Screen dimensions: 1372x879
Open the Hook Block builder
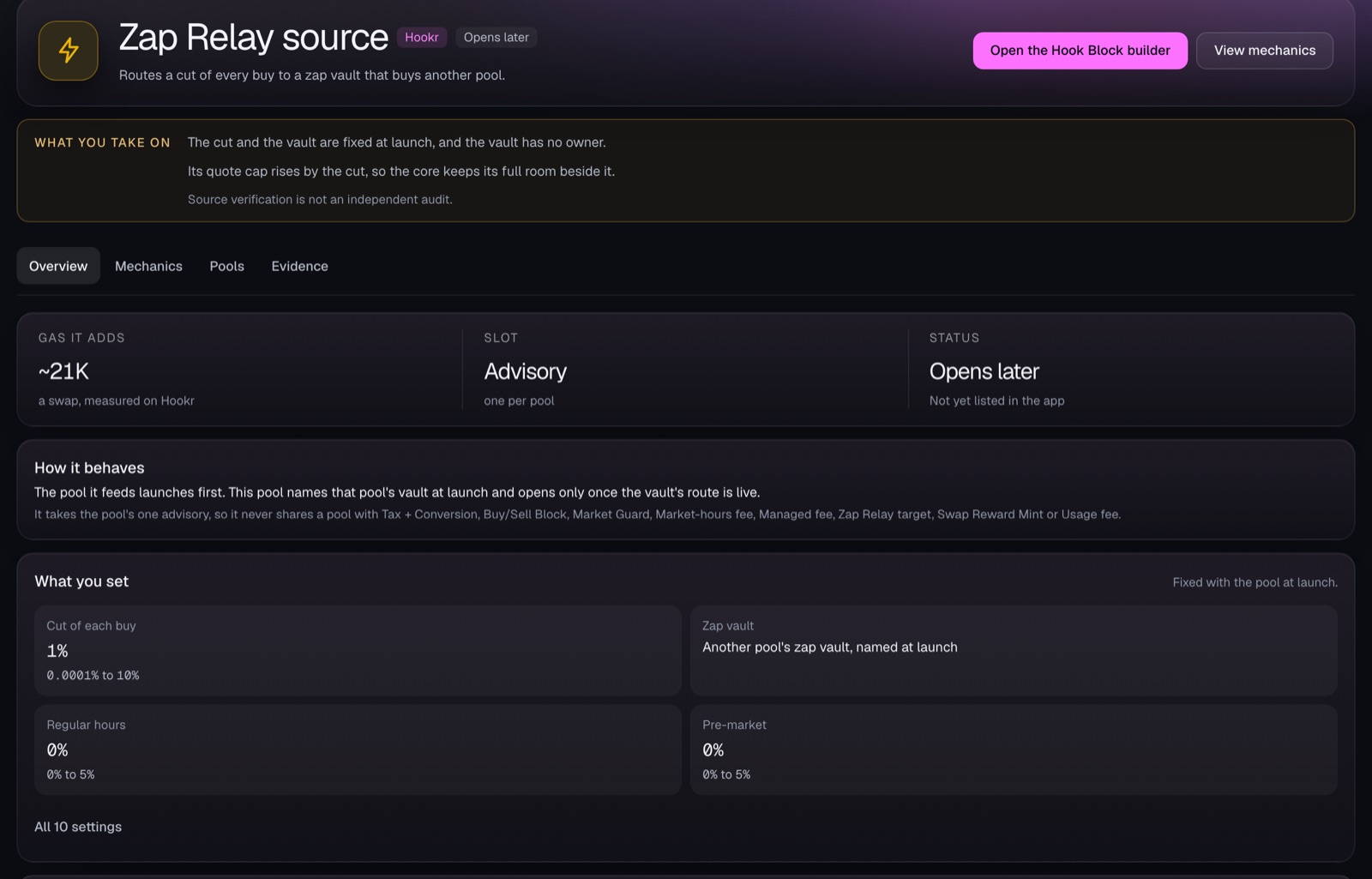[1080, 51]
